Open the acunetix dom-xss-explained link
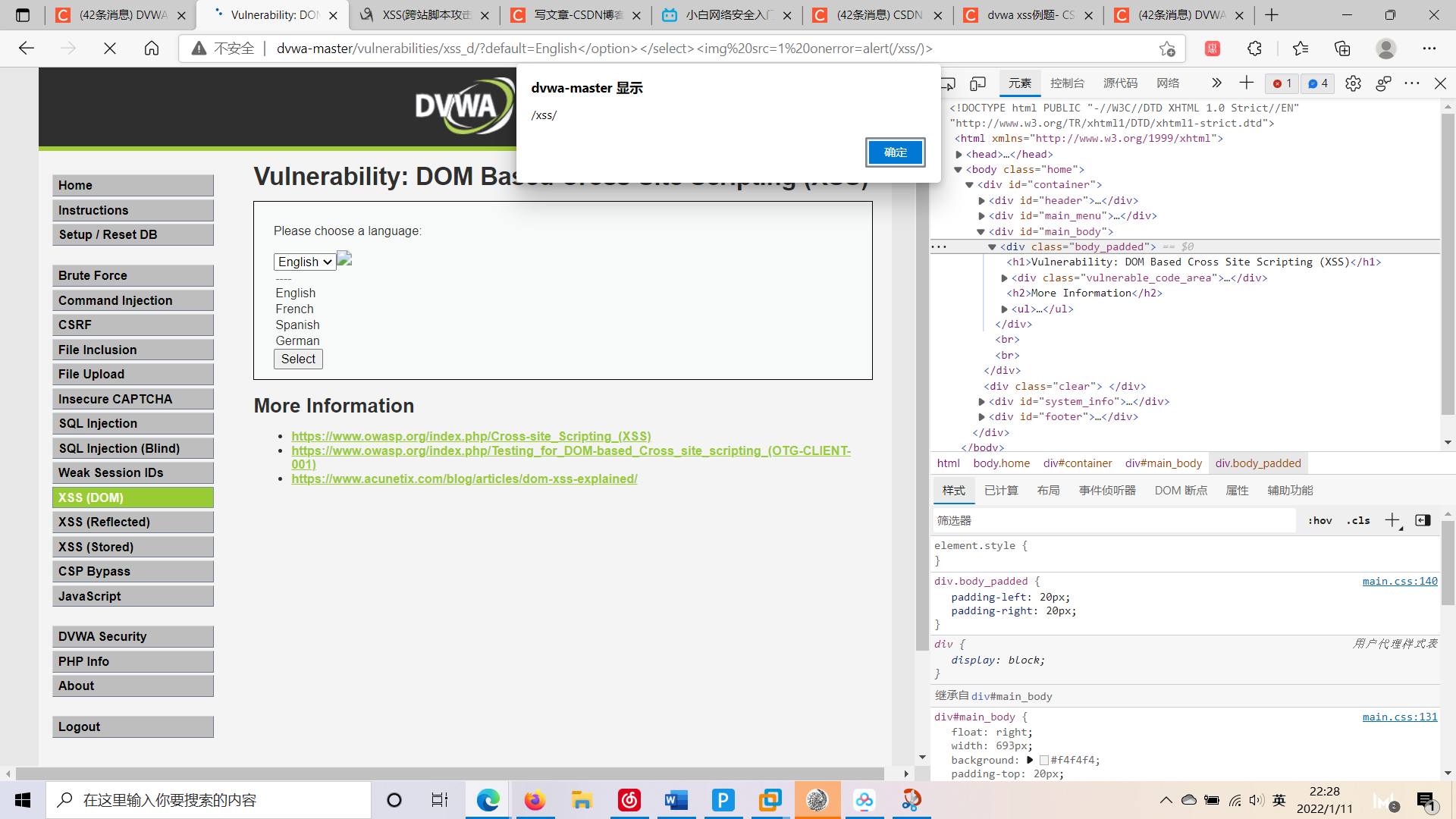This screenshot has height=819, width=1456. pyautogui.click(x=464, y=479)
